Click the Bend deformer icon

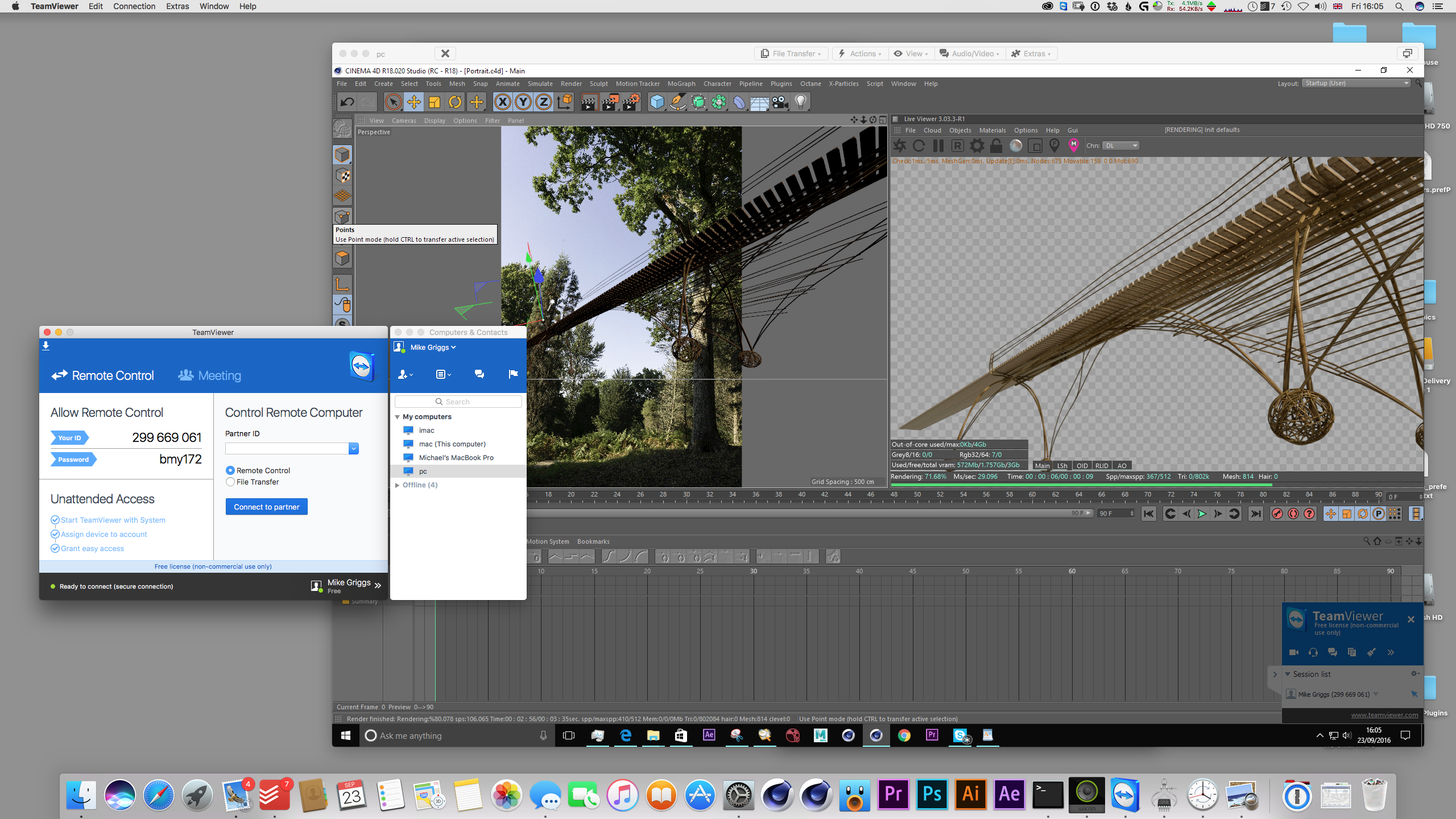tap(739, 102)
